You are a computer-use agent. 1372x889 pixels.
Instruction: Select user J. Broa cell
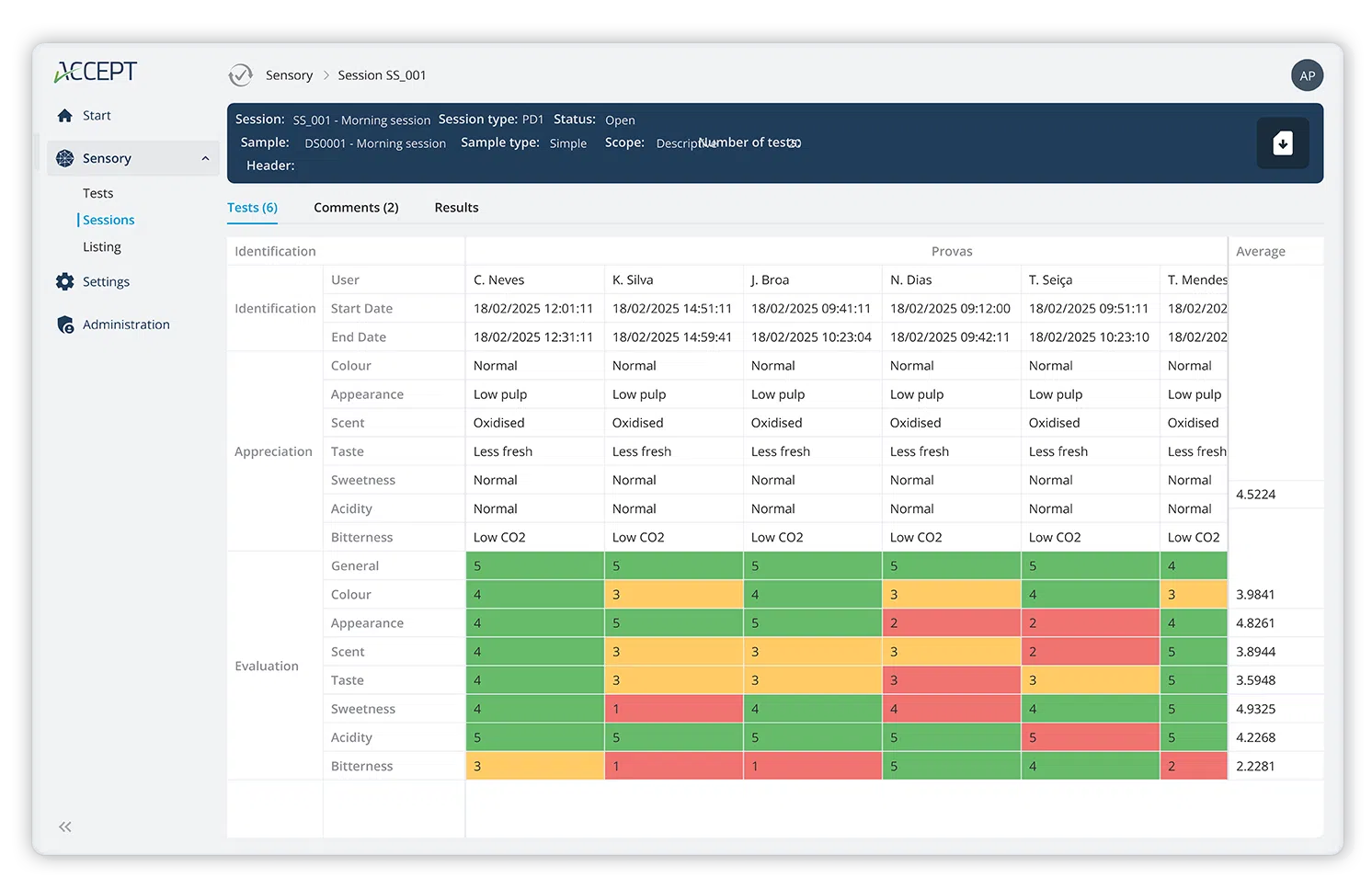812,279
